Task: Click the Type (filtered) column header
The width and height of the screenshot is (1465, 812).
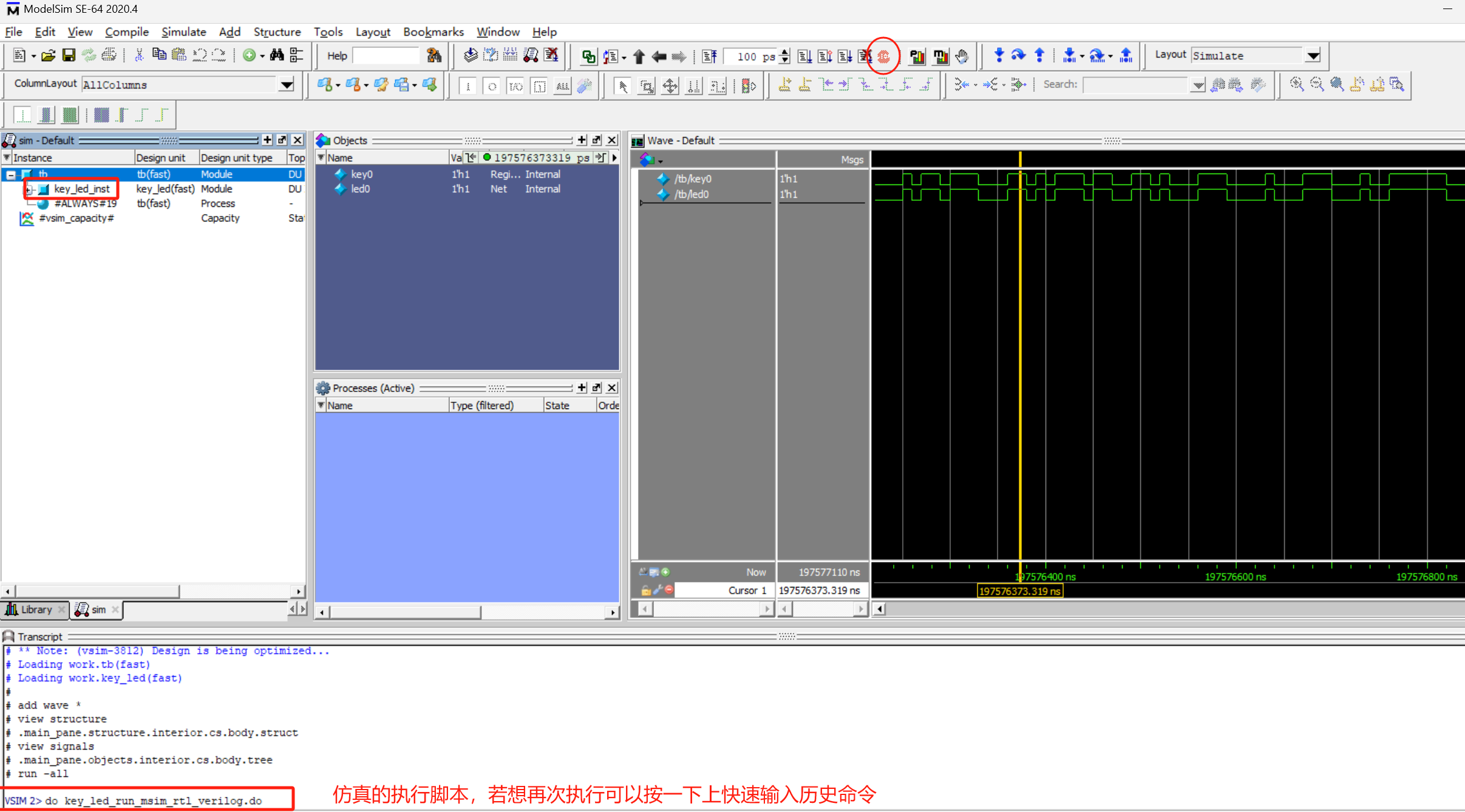Action: click(x=495, y=405)
